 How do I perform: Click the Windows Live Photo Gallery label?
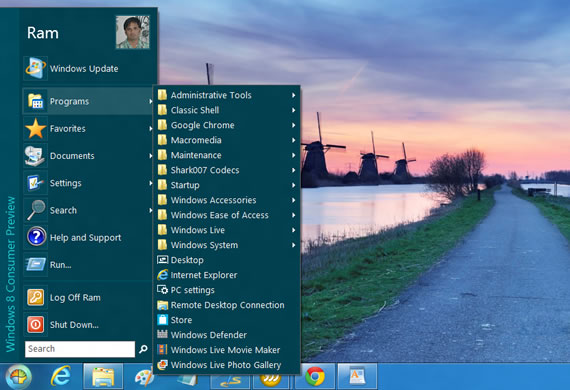click(226, 365)
